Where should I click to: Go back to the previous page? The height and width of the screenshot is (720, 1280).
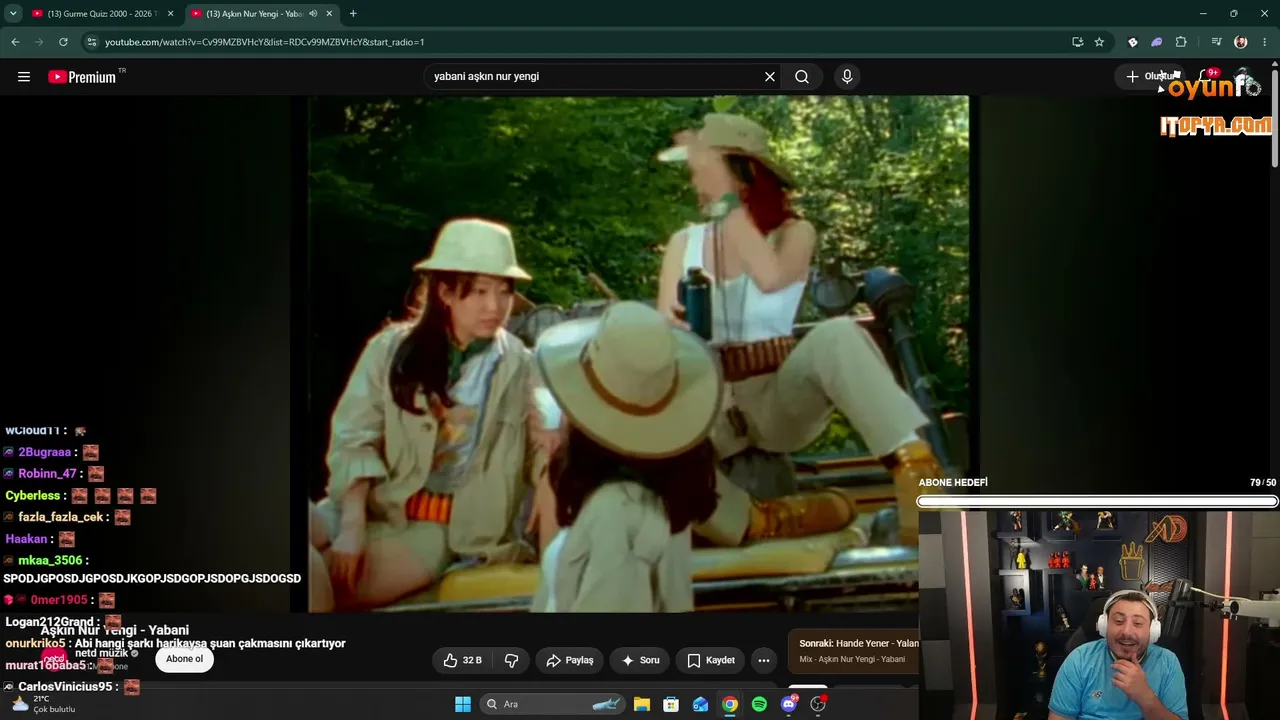[15, 42]
